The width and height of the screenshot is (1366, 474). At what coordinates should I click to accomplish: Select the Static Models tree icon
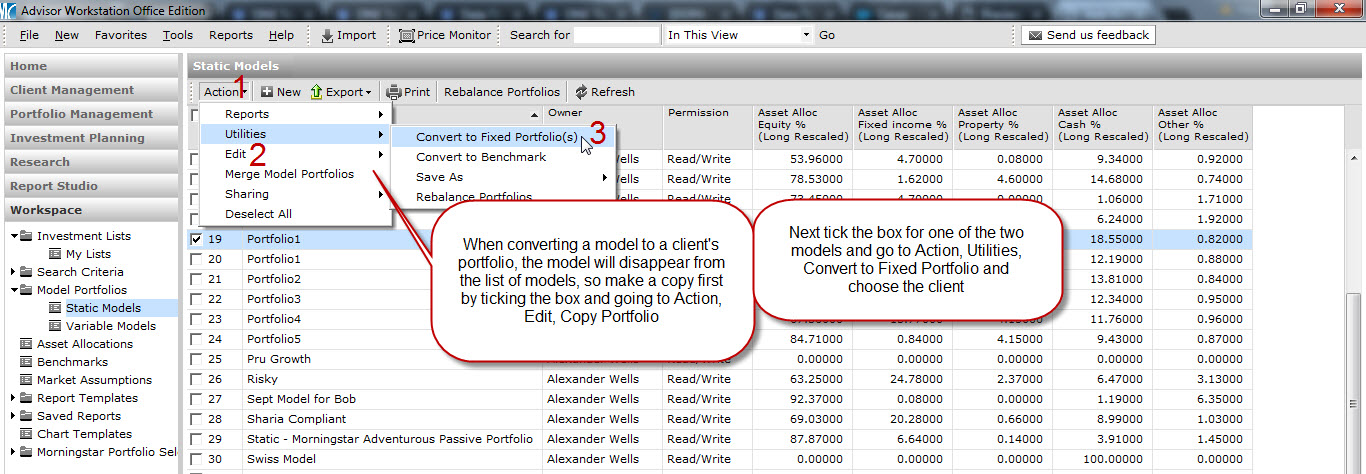click(x=55, y=308)
